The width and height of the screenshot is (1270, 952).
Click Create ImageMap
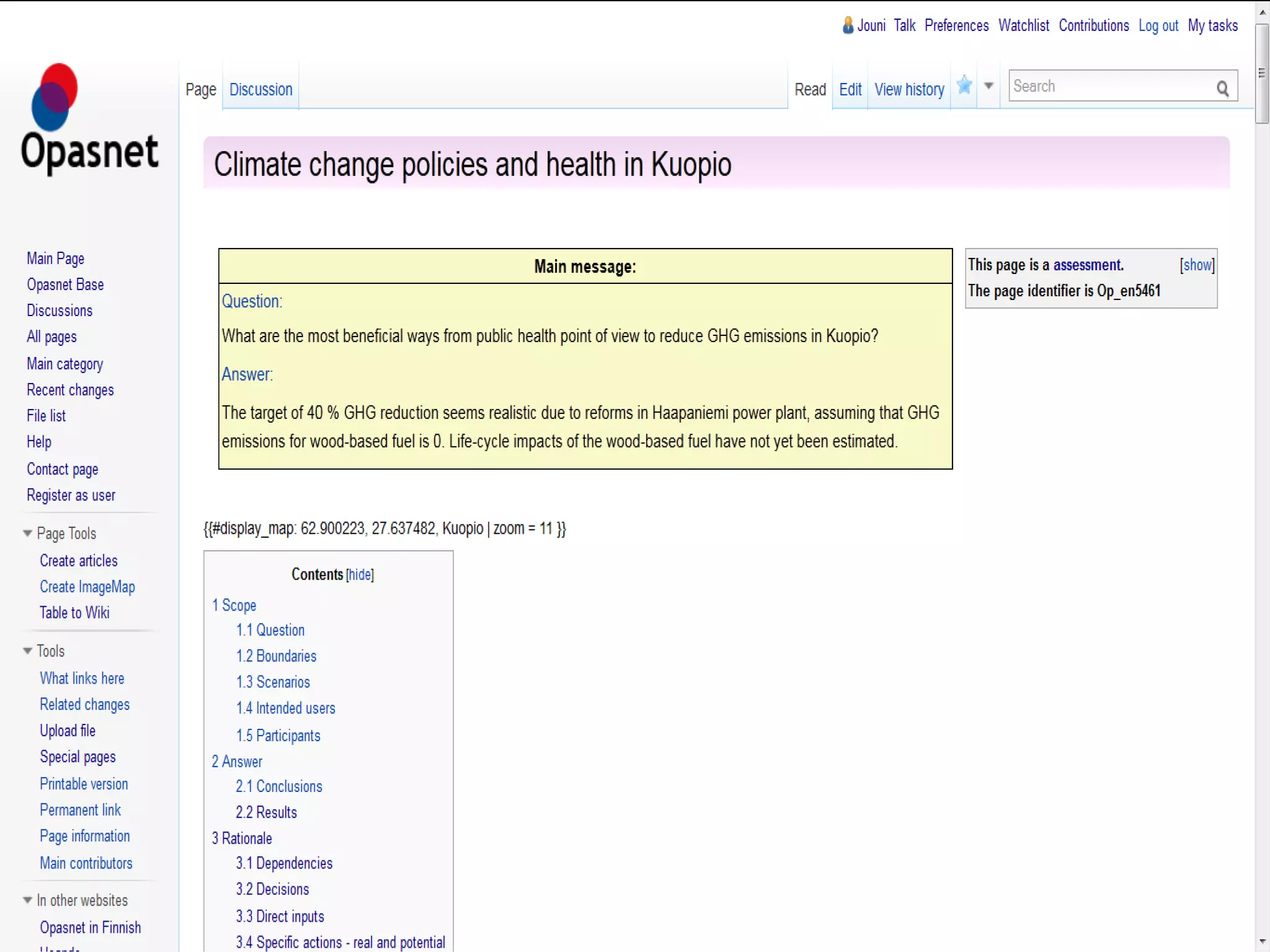click(87, 587)
